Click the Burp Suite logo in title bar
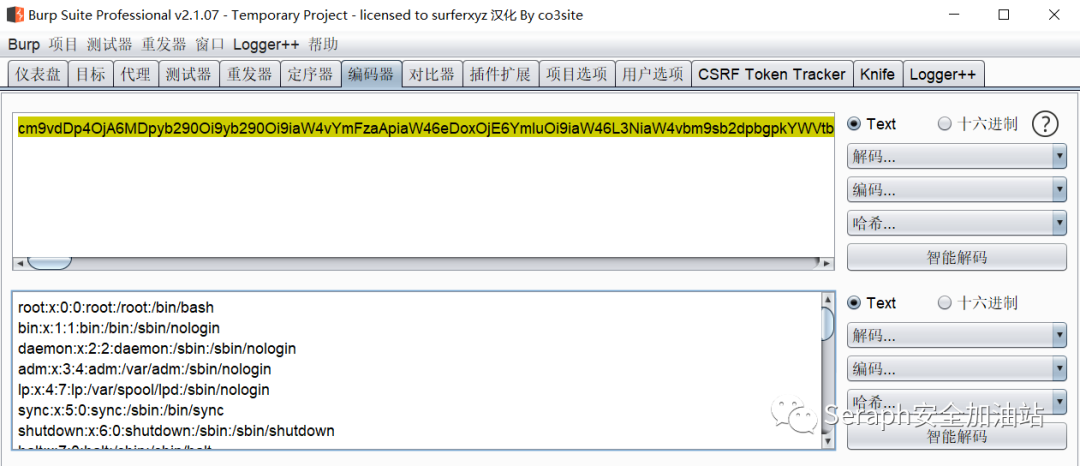 click(x=15, y=14)
